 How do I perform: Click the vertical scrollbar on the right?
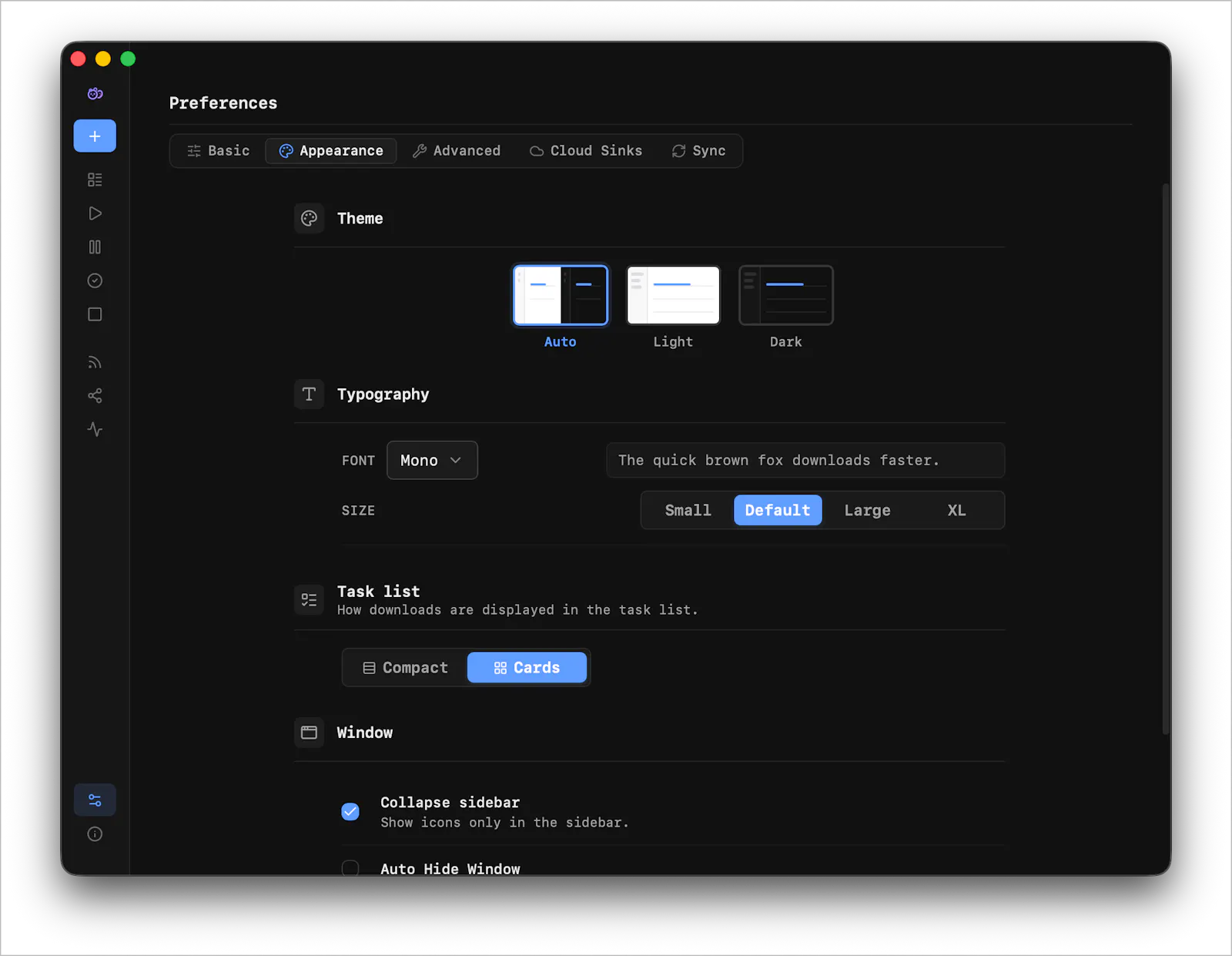tap(1166, 458)
